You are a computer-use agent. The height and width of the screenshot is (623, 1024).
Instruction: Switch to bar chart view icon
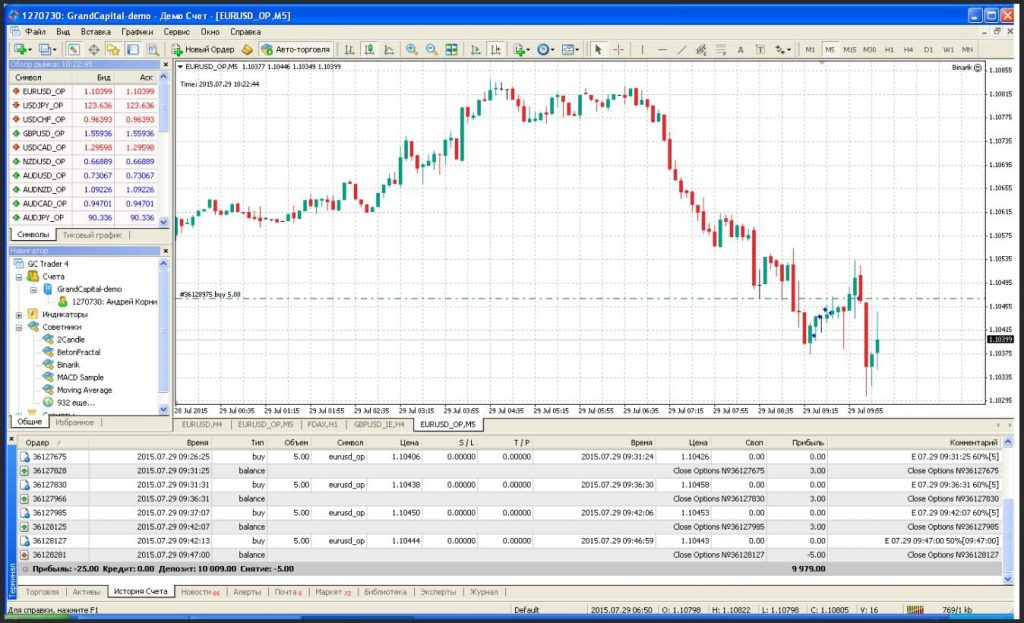[x=349, y=50]
